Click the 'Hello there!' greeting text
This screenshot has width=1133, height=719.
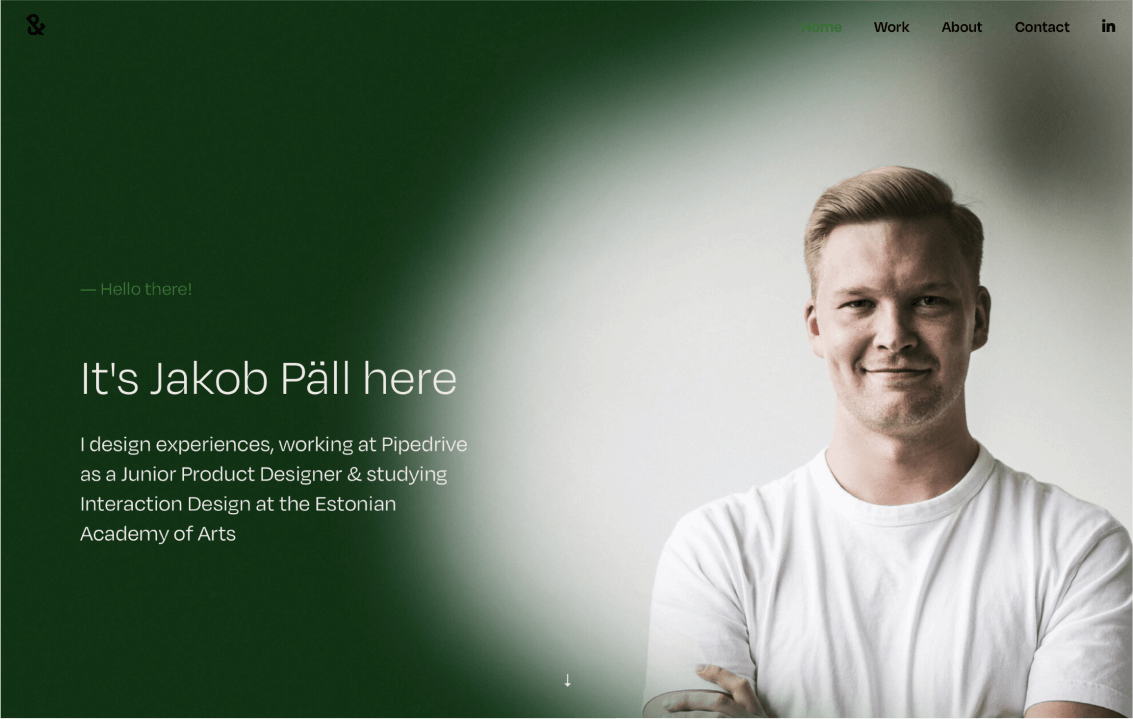tap(146, 289)
